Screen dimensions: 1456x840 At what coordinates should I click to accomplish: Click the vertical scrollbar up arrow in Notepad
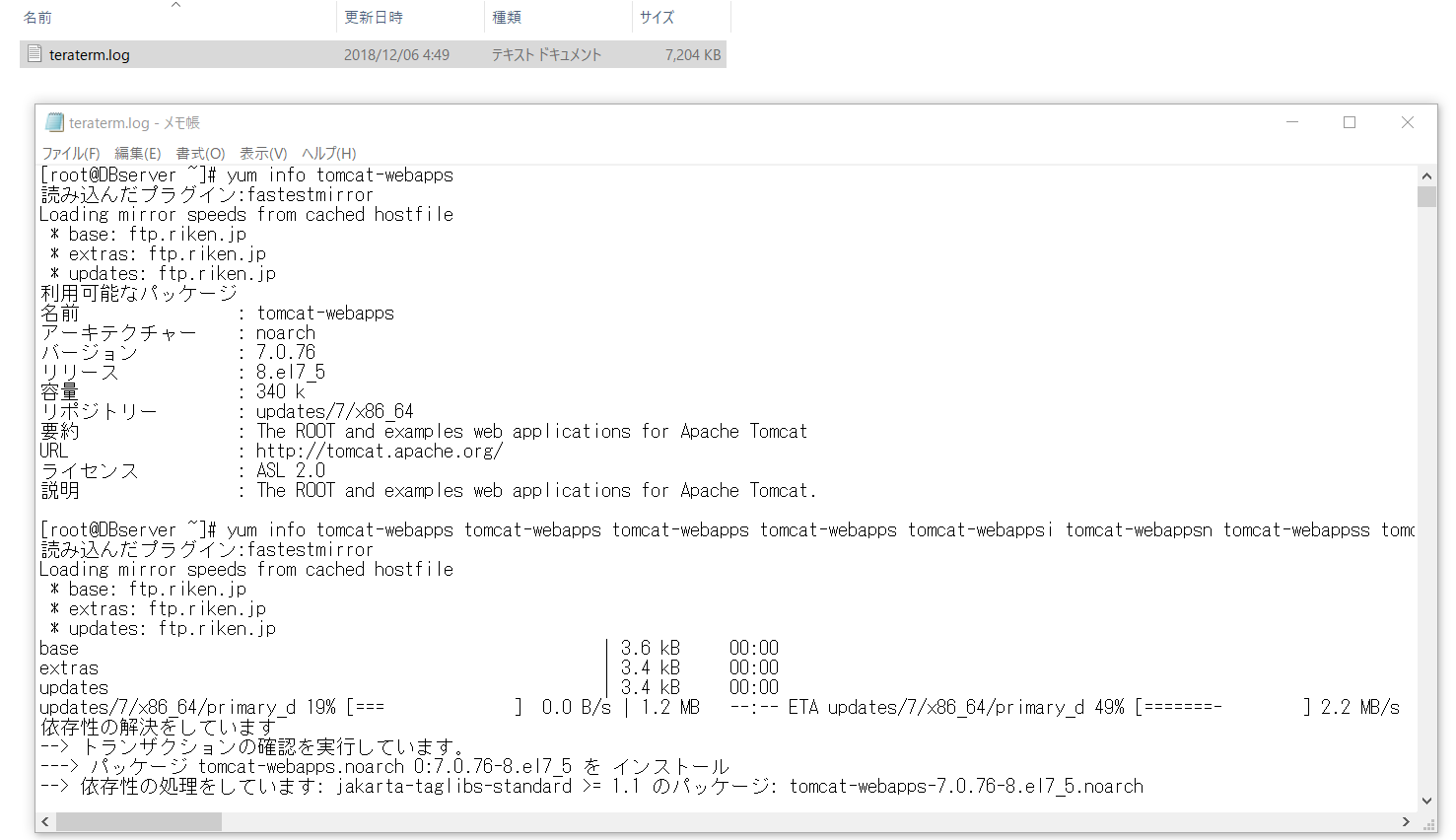pos(1426,175)
